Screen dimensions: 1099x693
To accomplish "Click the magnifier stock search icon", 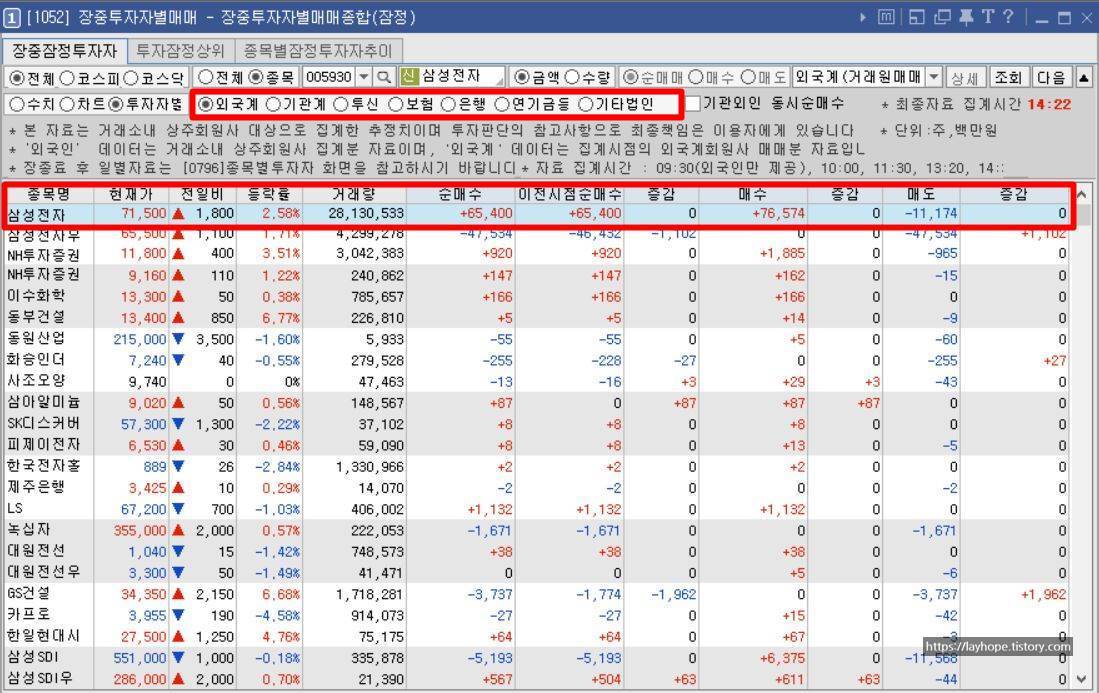I will tap(383, 77).
